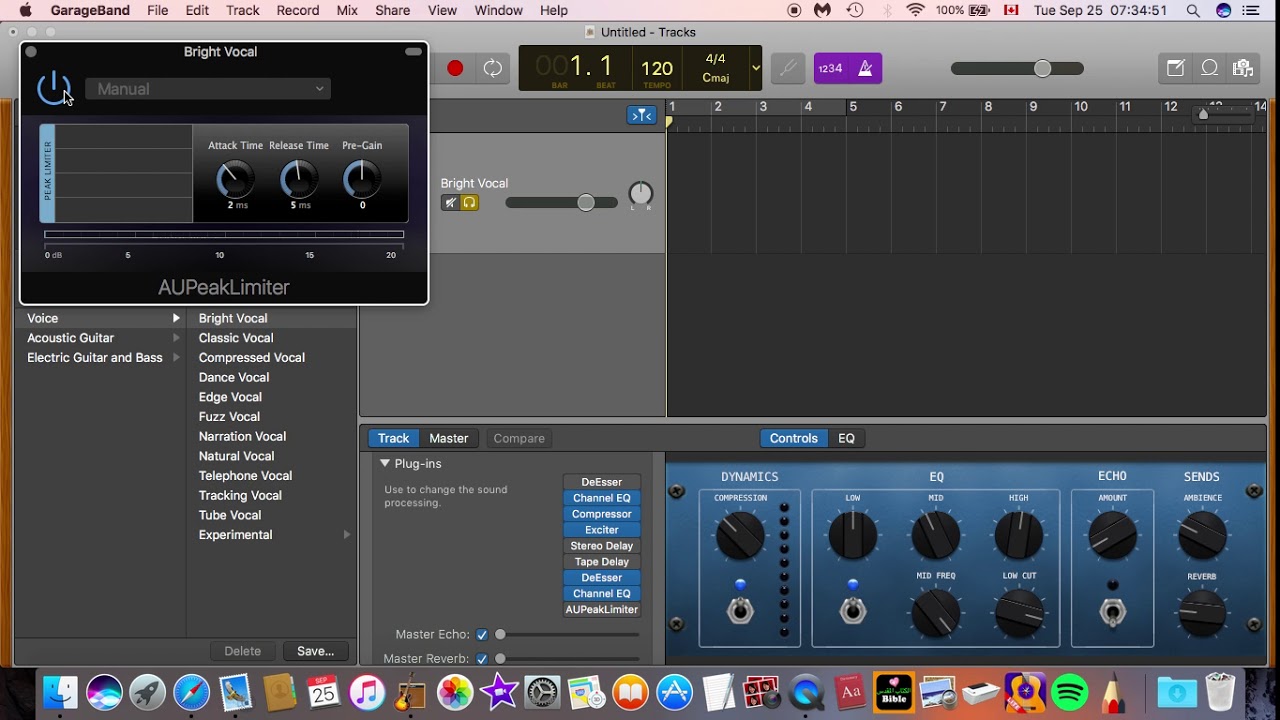Toggle the Cycle loop button
Viewport: 1280px width, 720px height.
coord(493,68)
